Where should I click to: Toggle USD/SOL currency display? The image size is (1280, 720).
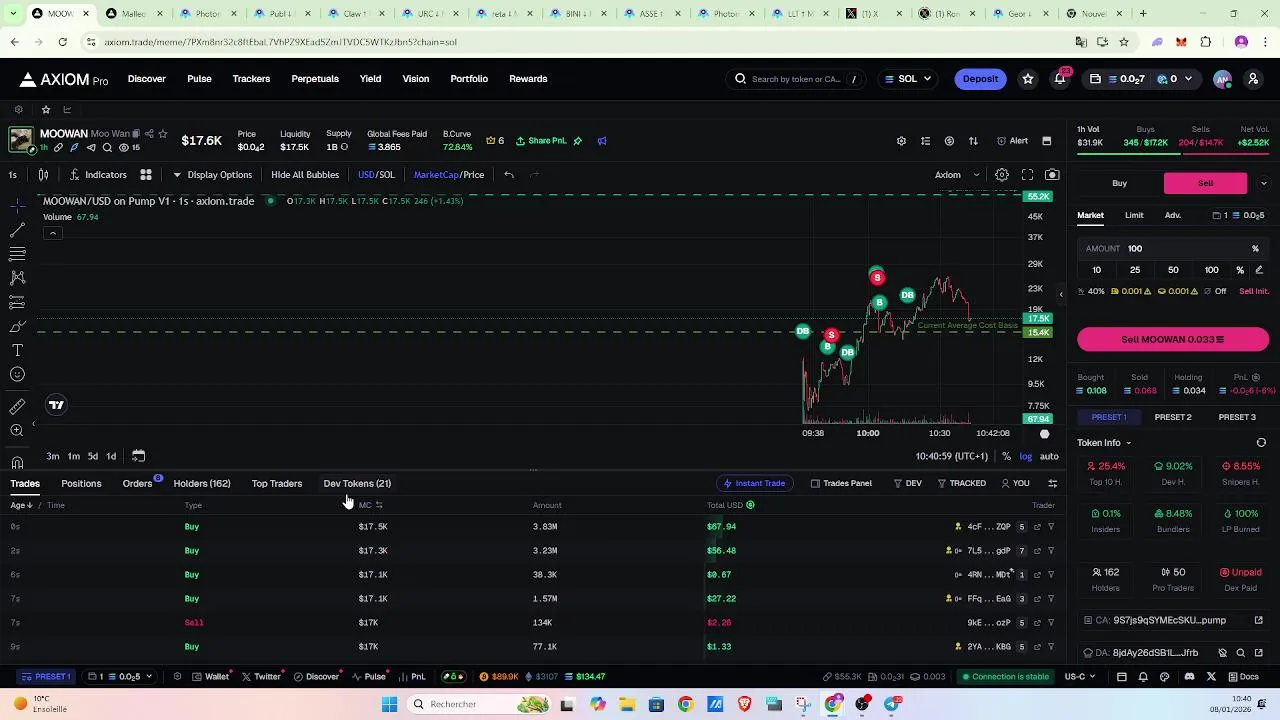click(x=376, y=175)
